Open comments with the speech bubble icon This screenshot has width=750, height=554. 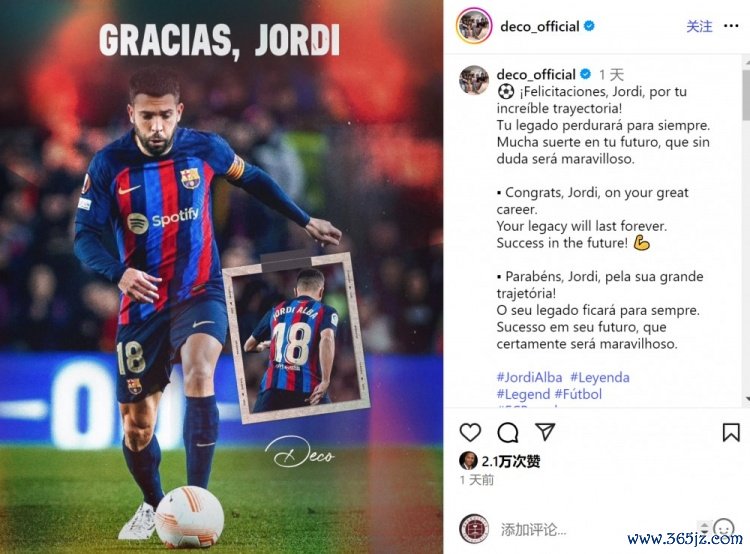(x=507, y=432)
